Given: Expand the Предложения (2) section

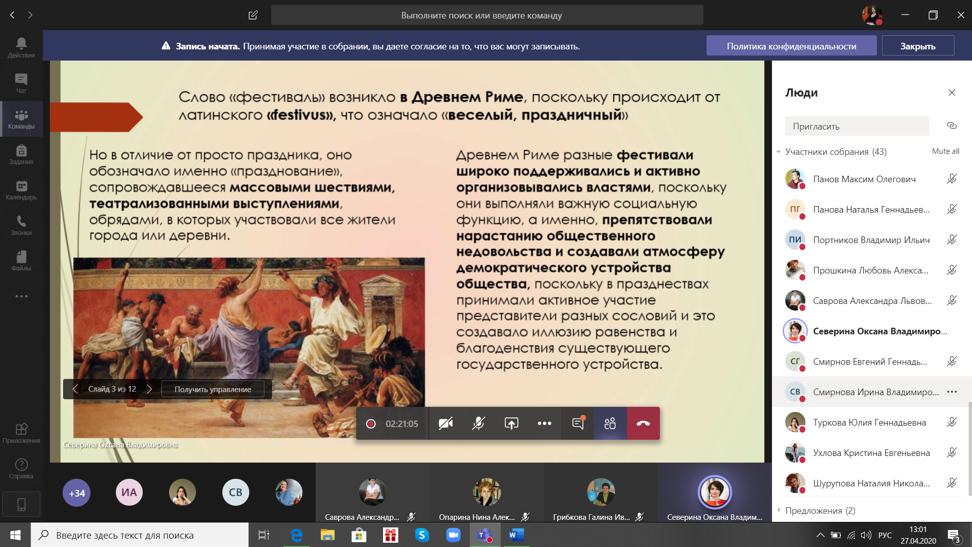Looking at the screenshot, I should [779, 510].
